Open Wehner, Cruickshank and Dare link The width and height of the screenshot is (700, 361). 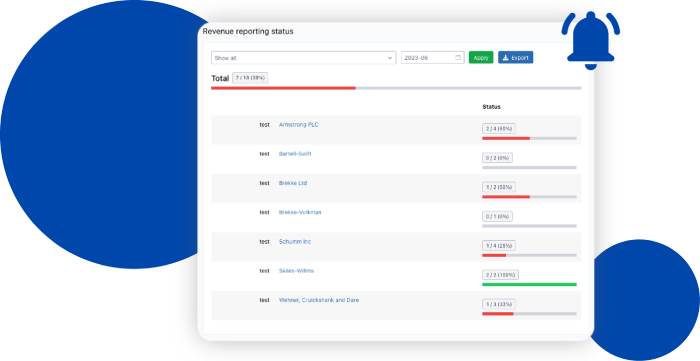click(319, 300)
